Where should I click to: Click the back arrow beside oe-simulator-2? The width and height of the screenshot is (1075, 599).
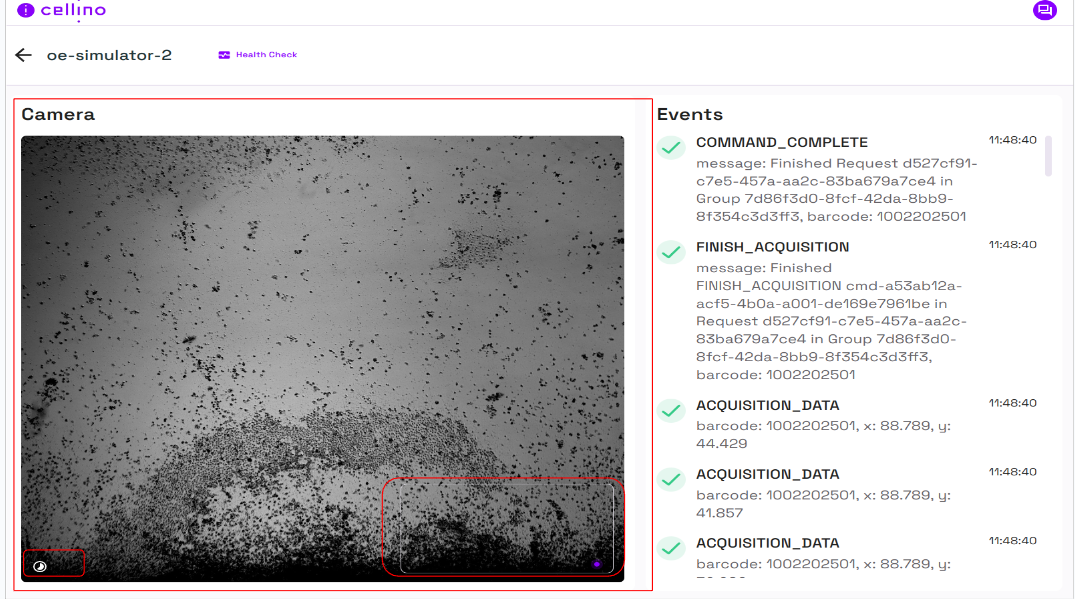coord(23,55)
